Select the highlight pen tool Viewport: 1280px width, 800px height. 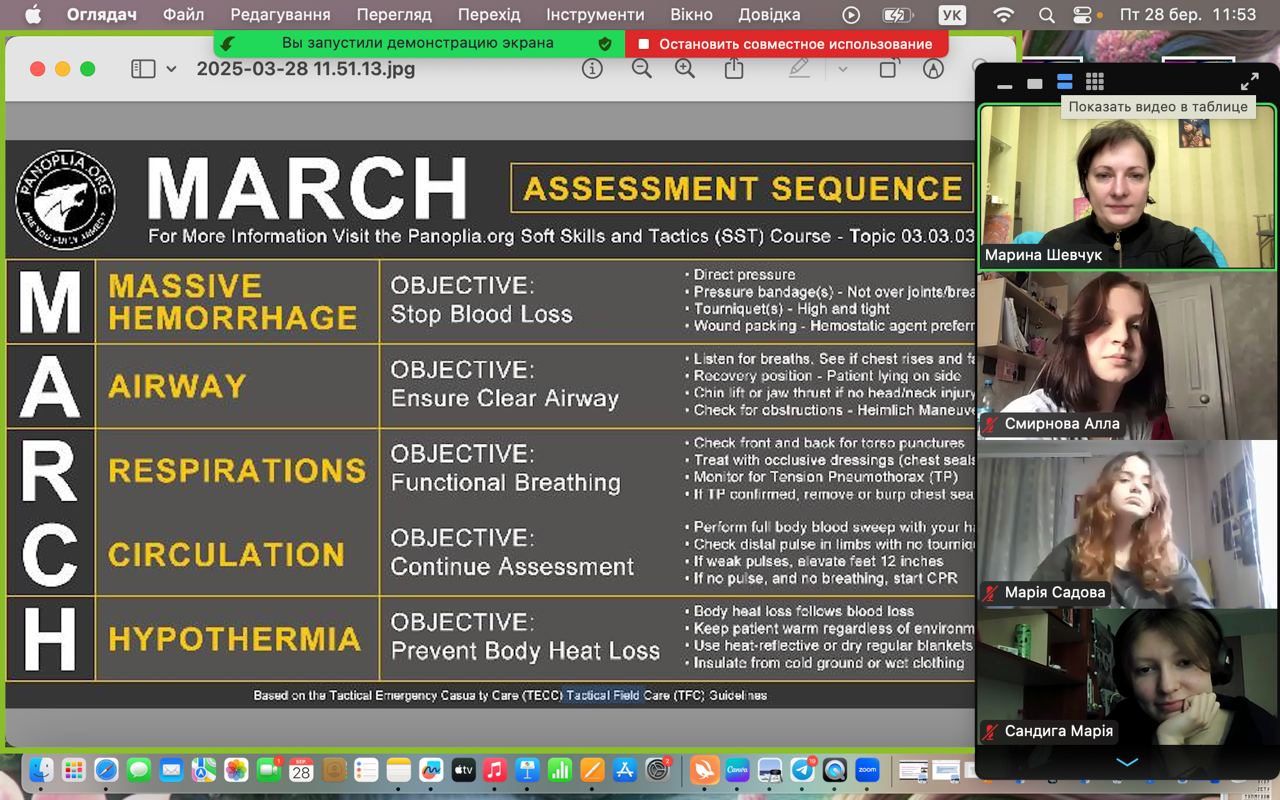pos(799,68)
